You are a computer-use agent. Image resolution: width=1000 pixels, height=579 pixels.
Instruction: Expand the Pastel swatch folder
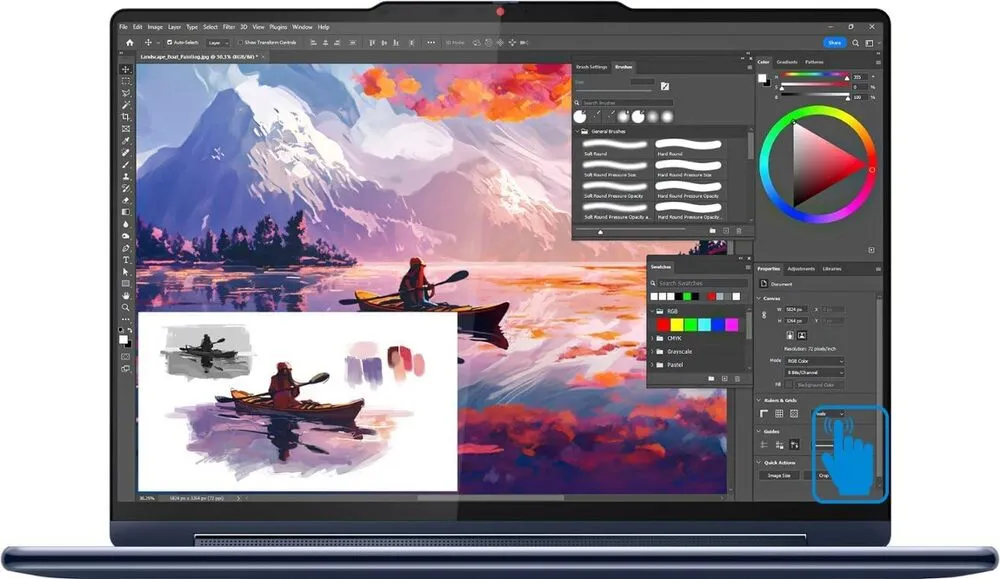click(652, 365)
